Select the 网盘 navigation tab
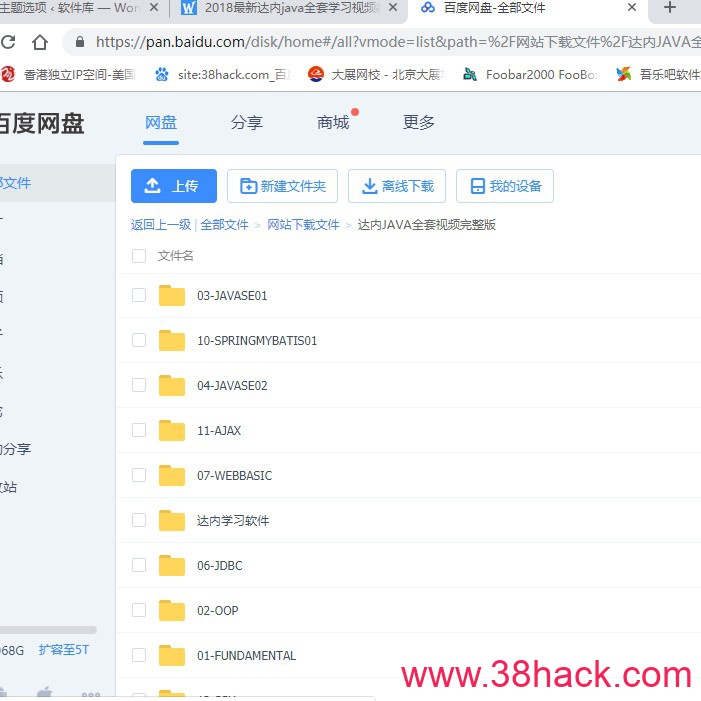Image resolution: width=701 pixels, height=701 pixels. [x=161, y=122]
